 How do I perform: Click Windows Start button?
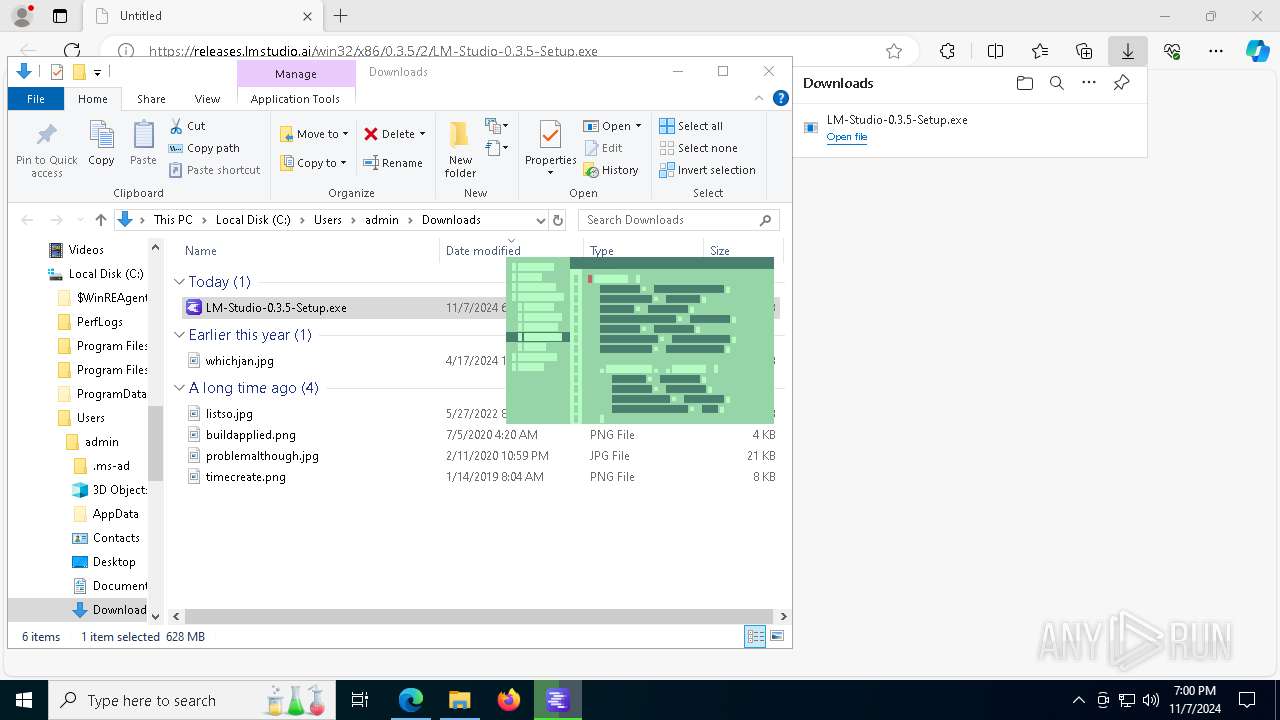click(24, 700)
